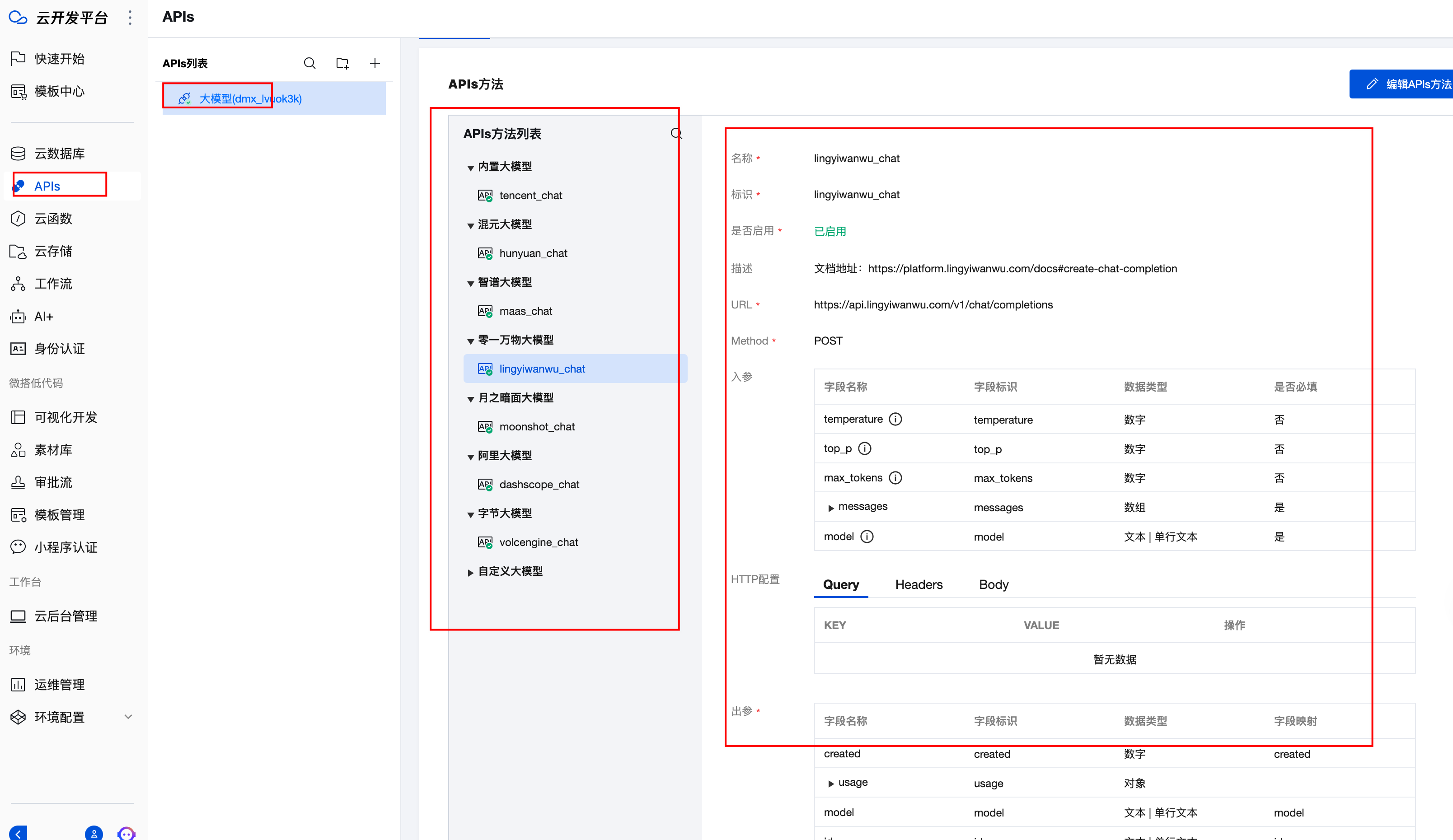The height and width of the screenshot is (840, 1453).
Task: Click the 编辑APIs方法 button
Action: point(1401,84)
